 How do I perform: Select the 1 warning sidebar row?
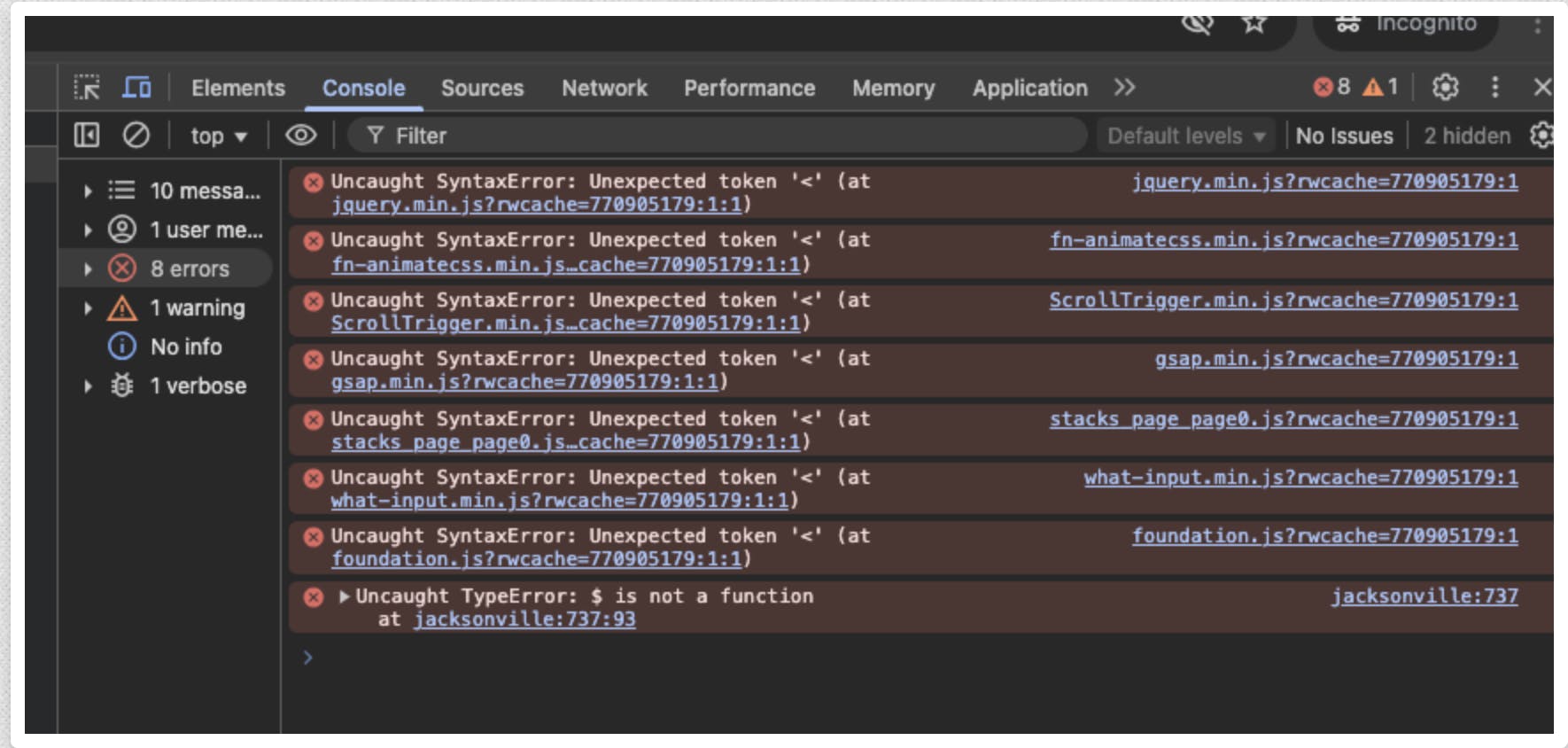pos(167,308)
